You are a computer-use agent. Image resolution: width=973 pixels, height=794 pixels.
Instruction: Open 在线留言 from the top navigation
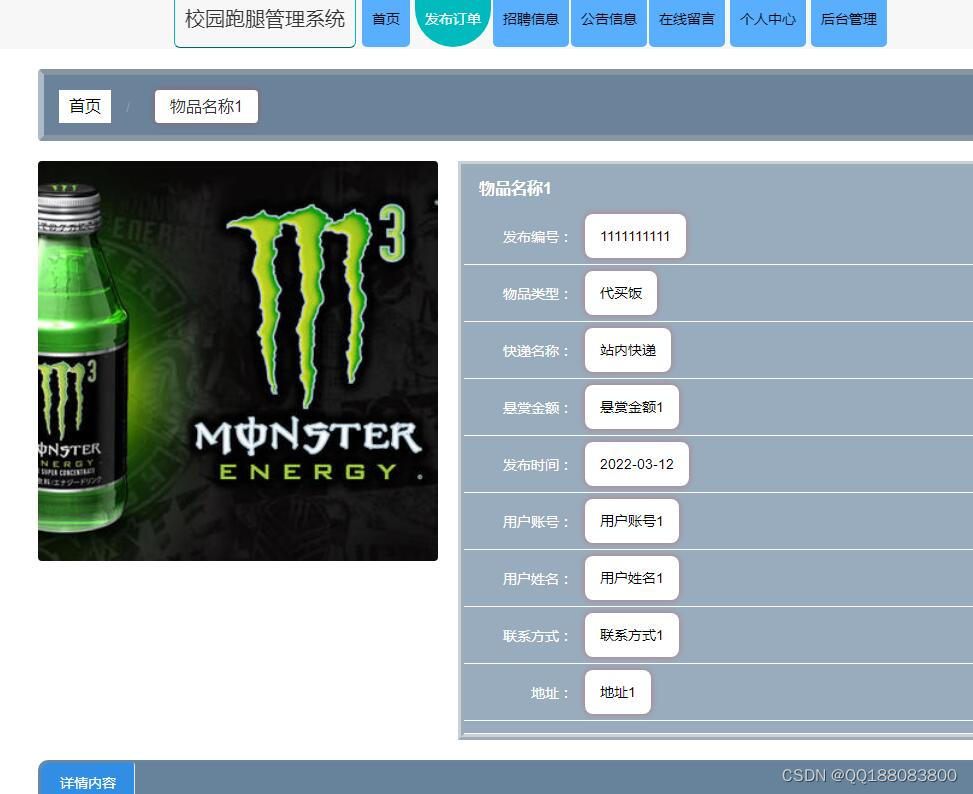(686, 22)
